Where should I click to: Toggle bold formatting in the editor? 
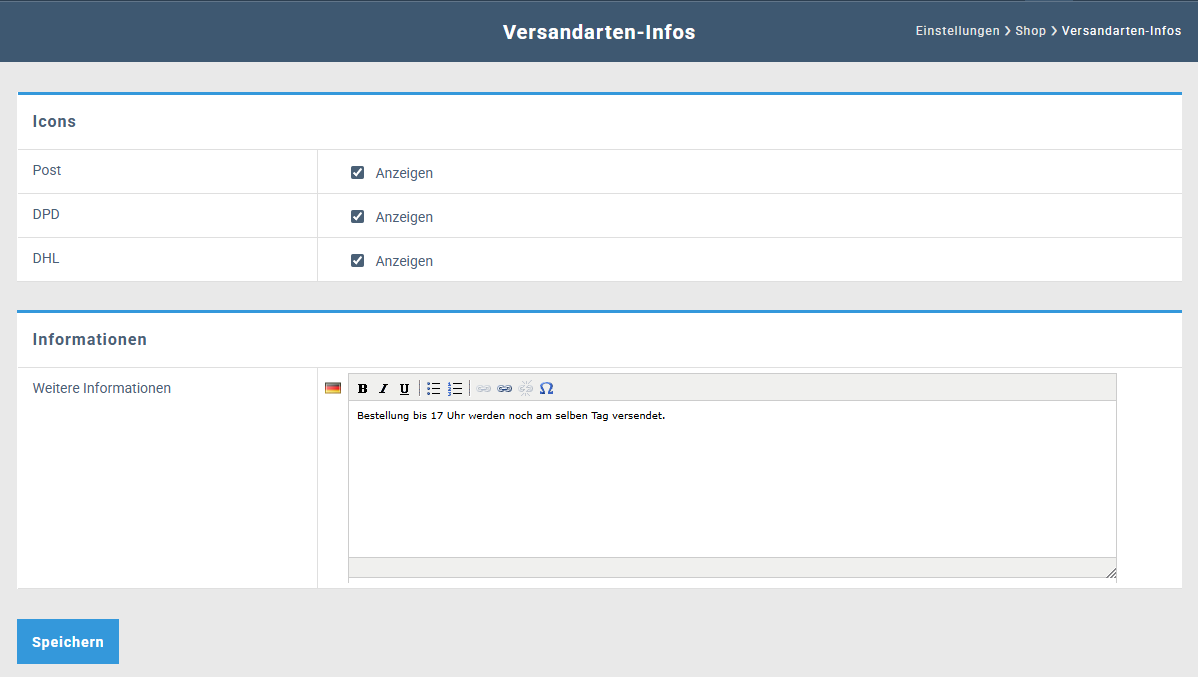363,389
